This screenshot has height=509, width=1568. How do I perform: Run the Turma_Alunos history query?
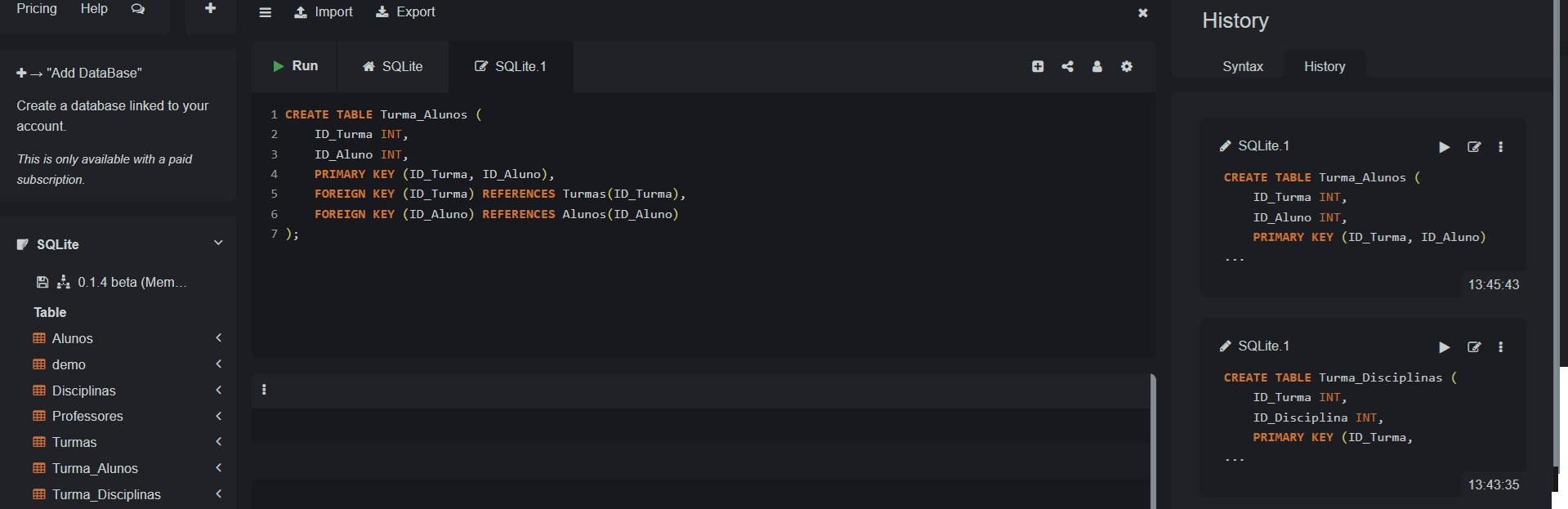pyautogui.click(x=1444, y=147)
